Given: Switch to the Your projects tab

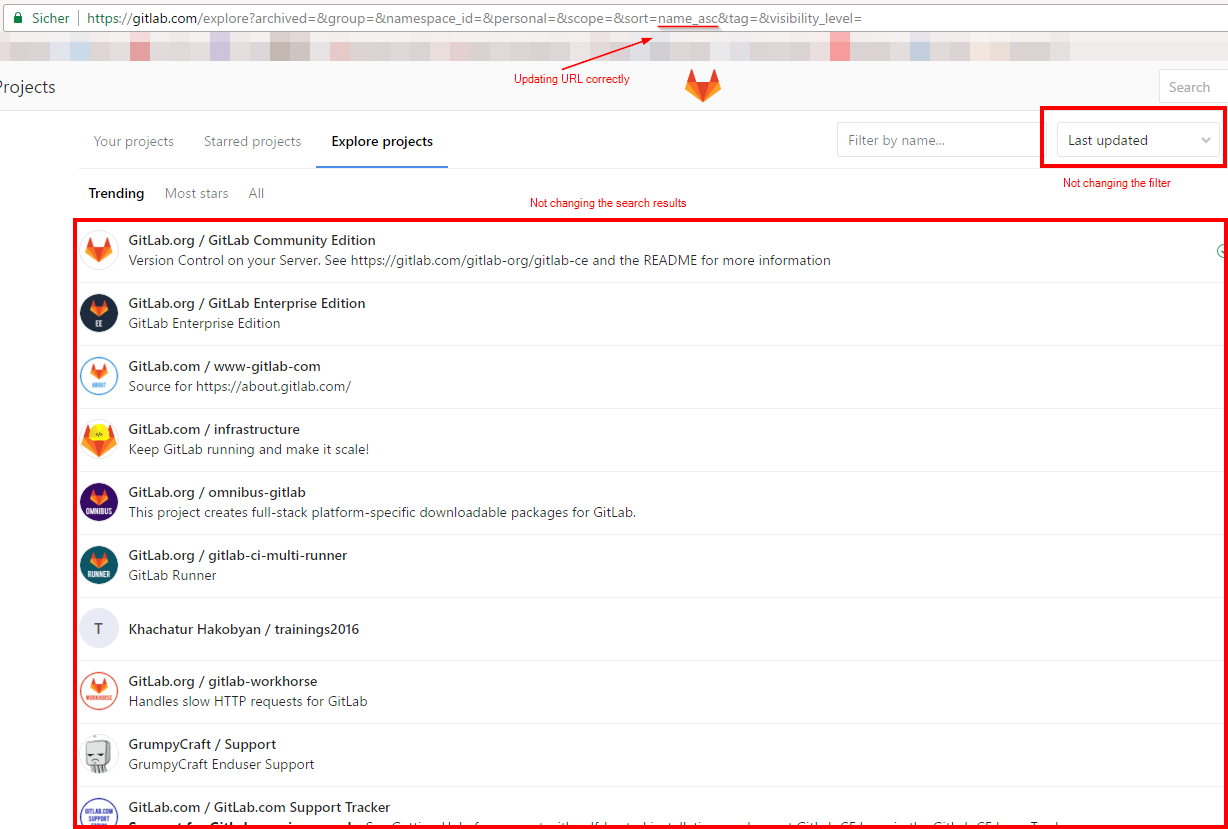Looking at the screenshot, I should [134, 141].
